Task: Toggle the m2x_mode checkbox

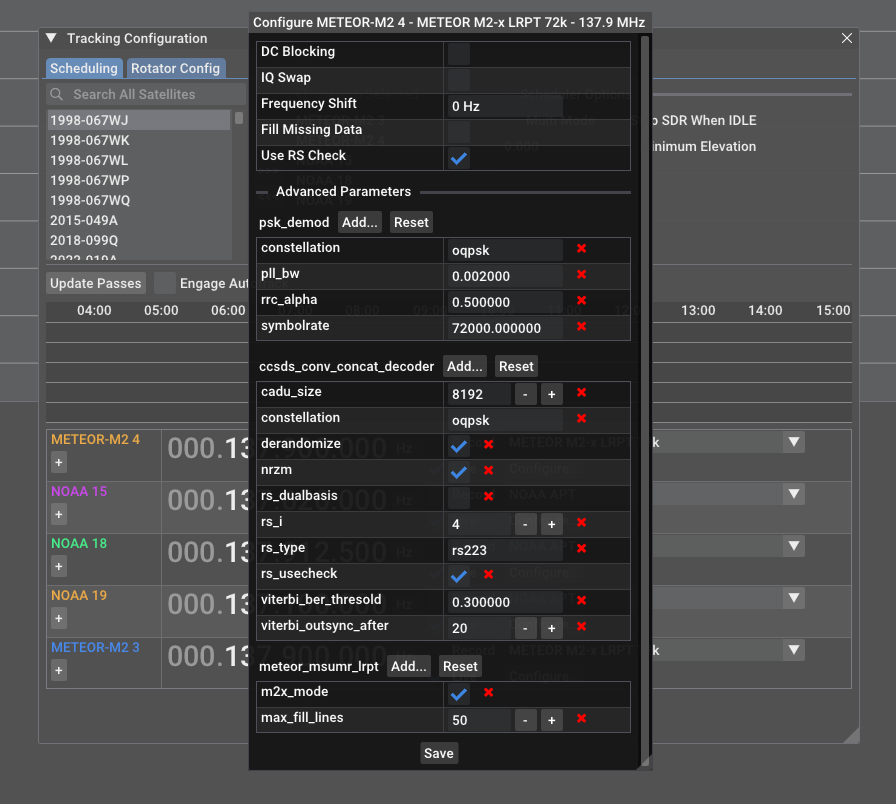Action: [458, 694]
